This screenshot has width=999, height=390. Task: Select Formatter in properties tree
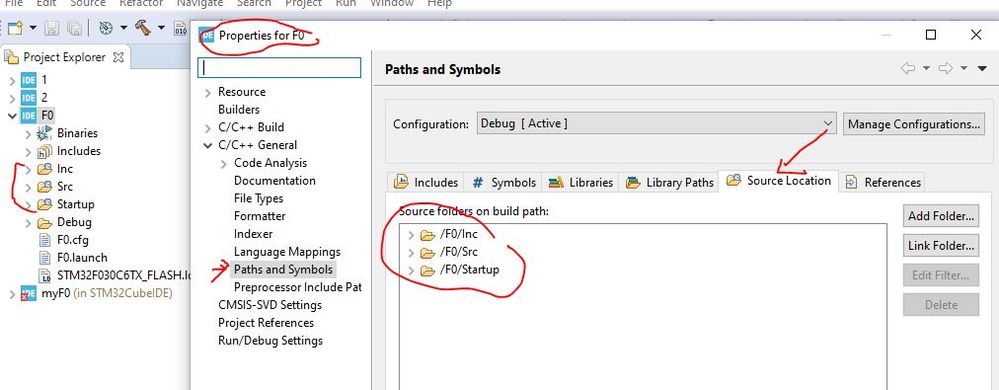click(x=260, y=216)
